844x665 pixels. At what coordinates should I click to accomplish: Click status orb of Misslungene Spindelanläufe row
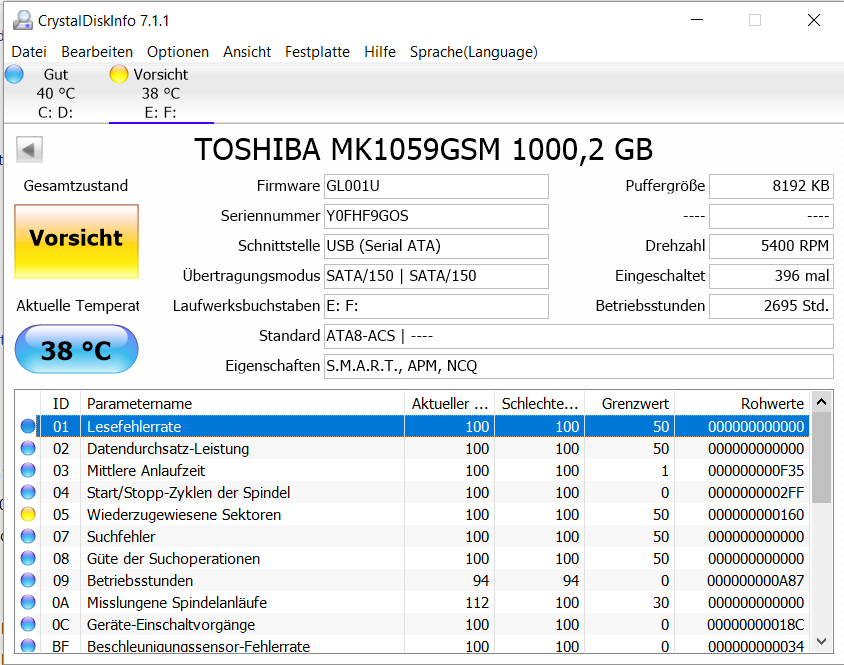tap(28, 603)
